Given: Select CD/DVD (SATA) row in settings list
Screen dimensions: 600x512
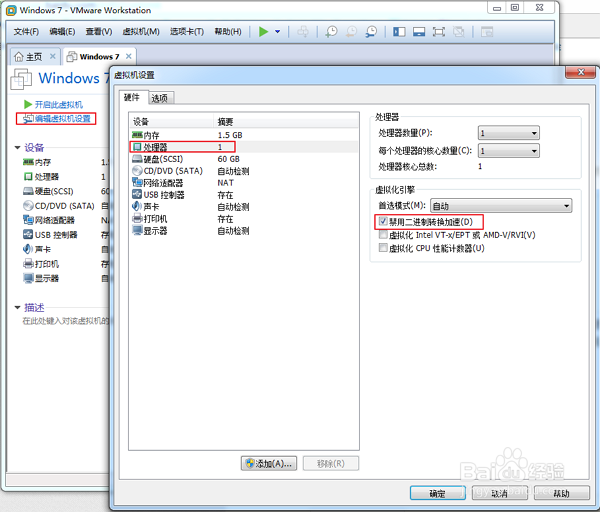Looking at the screenshot, I should point(244,171).
